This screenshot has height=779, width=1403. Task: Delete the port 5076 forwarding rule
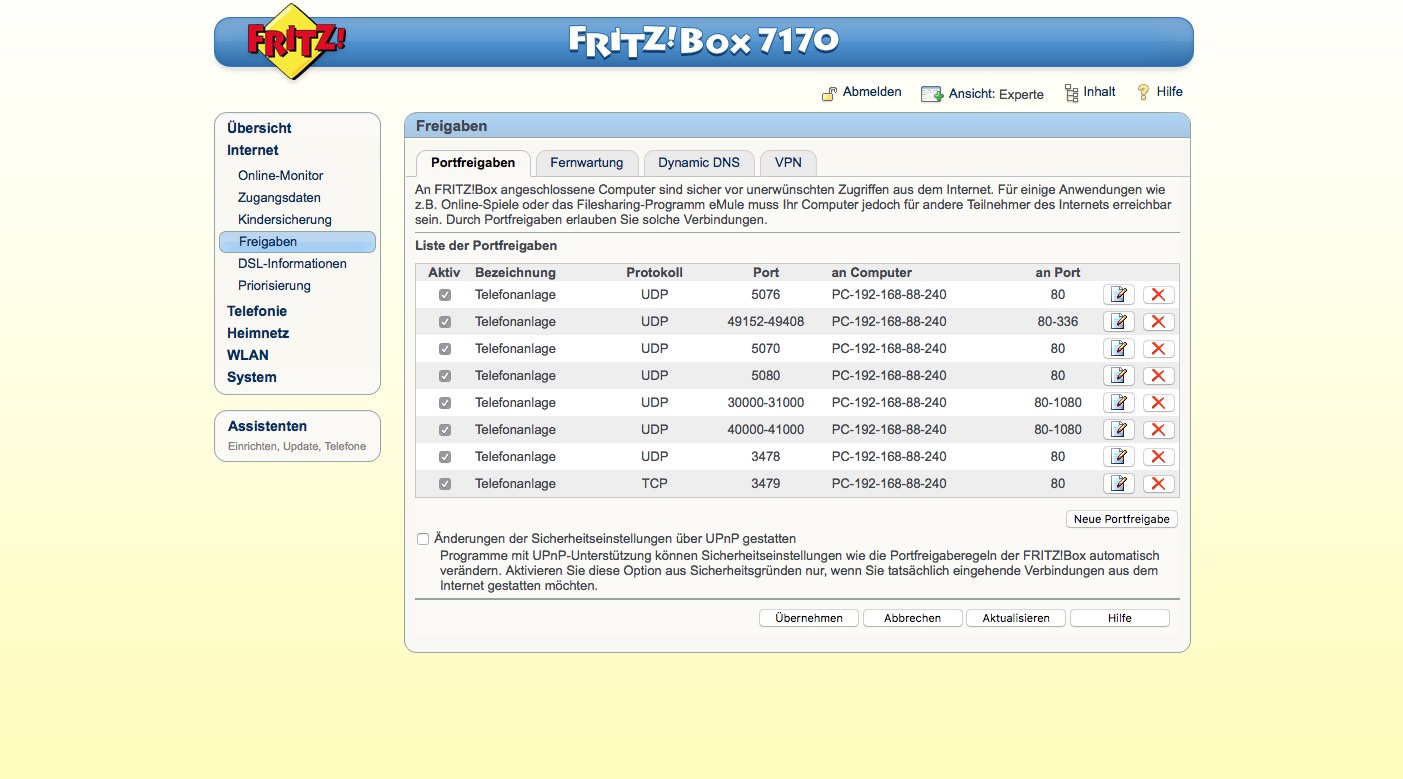point(1158,295)
